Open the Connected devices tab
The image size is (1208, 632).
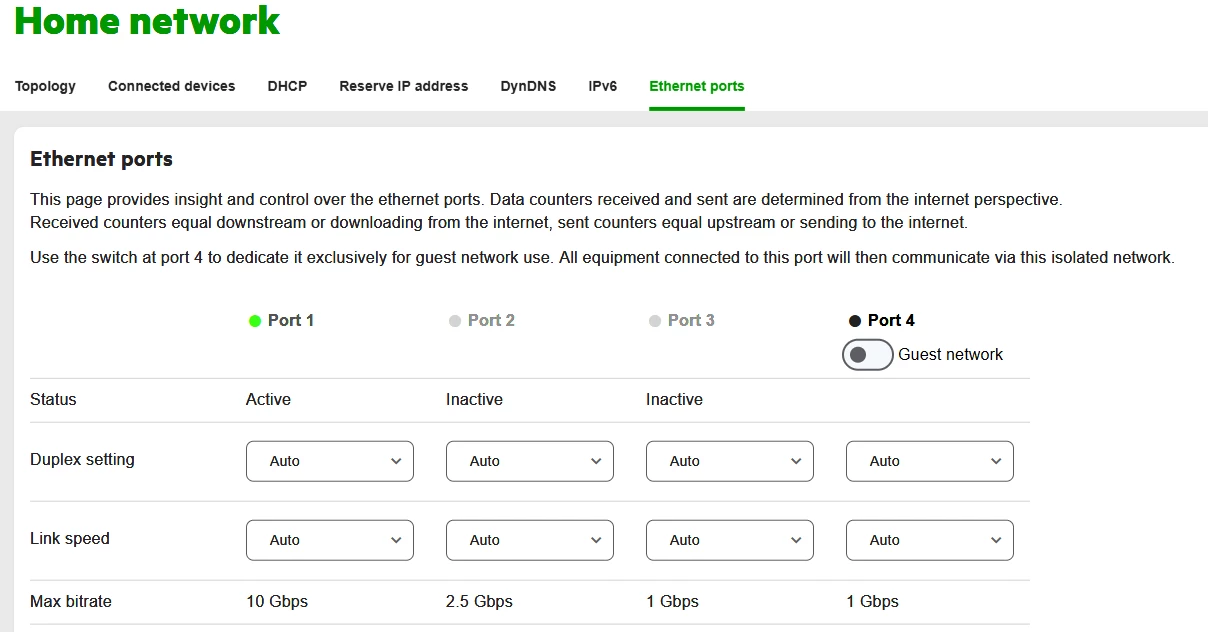click(171, 86)
